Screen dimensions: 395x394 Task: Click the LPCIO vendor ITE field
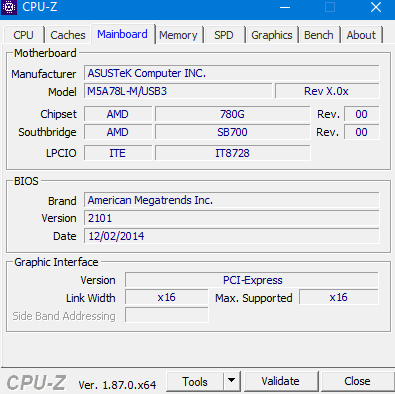tap(118, 153)
